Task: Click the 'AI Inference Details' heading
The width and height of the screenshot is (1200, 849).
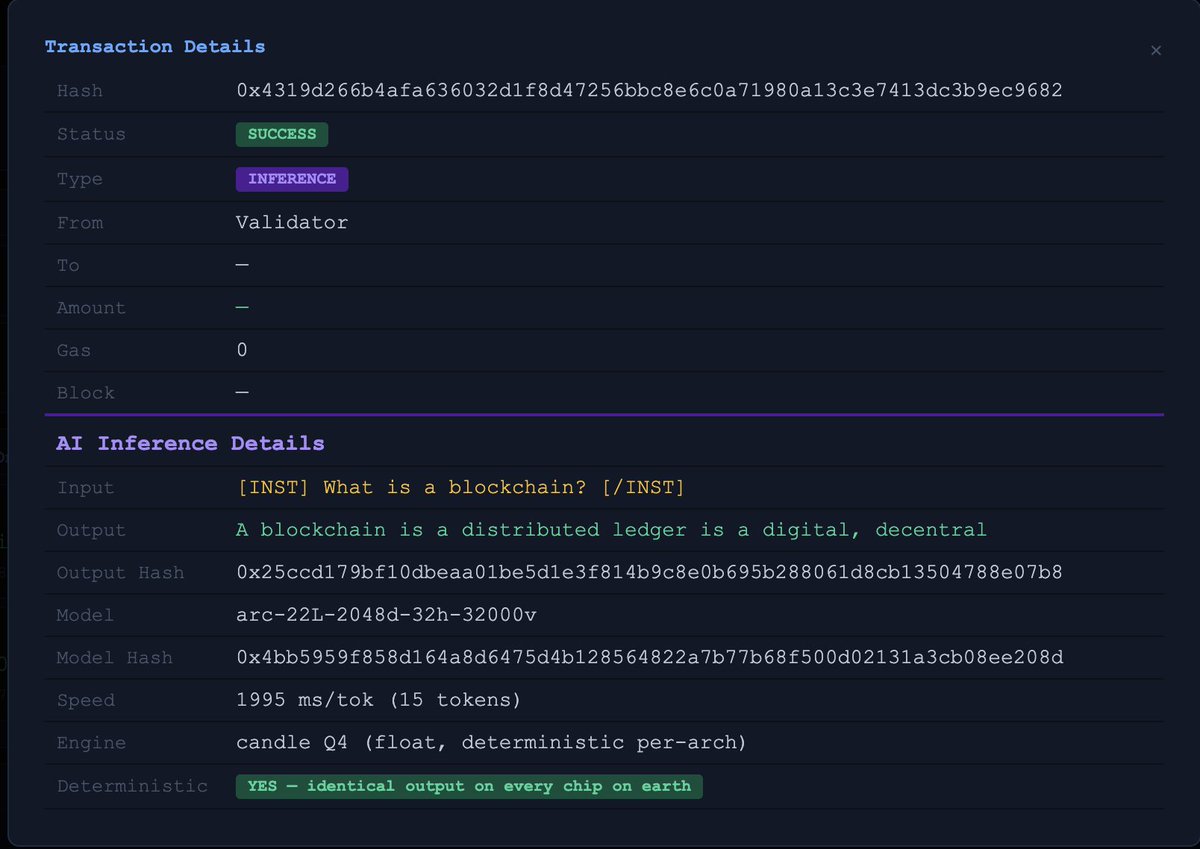Action: pos(190,443)
